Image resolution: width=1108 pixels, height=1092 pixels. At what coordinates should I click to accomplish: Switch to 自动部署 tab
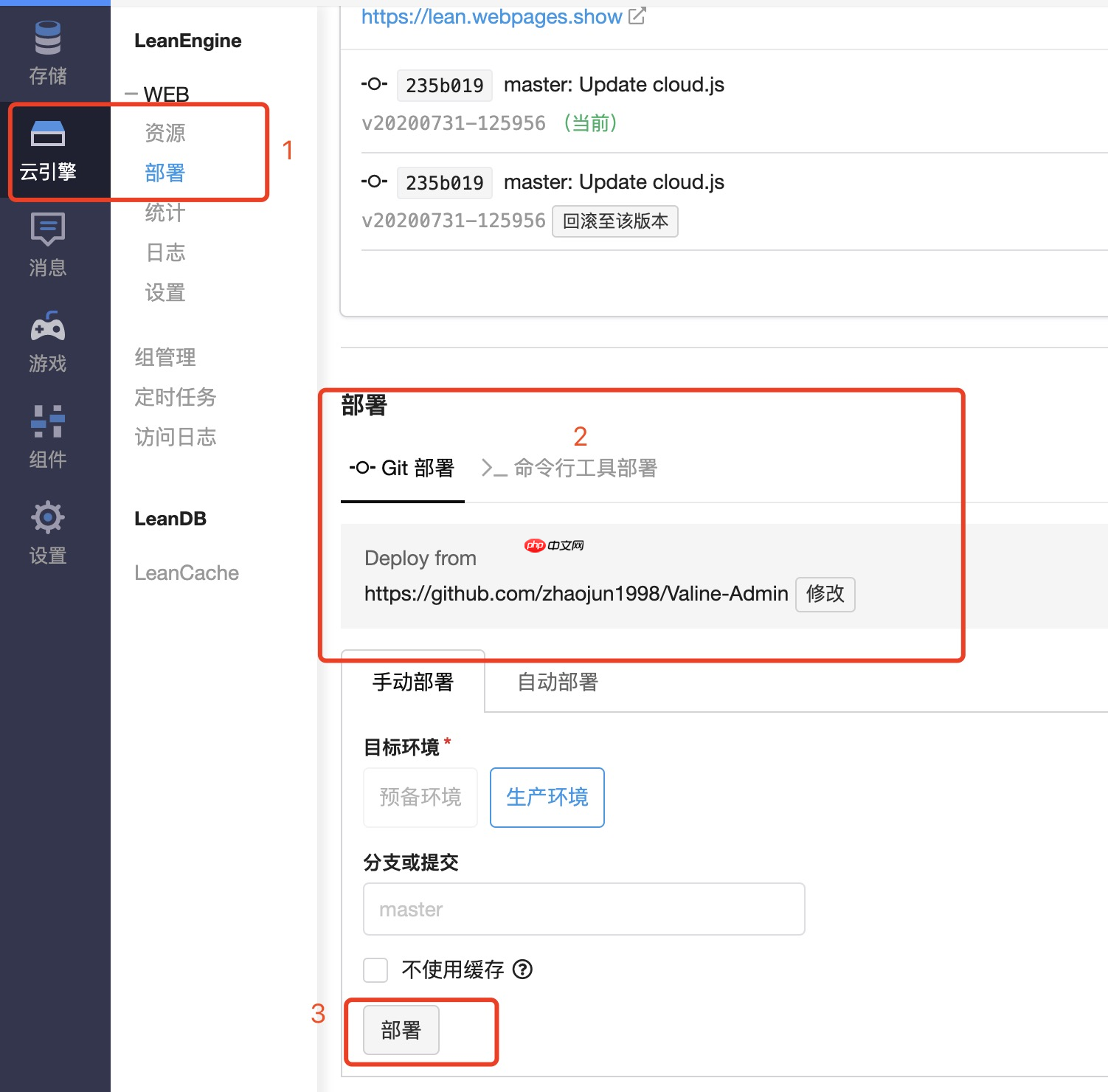coord(558,682)
